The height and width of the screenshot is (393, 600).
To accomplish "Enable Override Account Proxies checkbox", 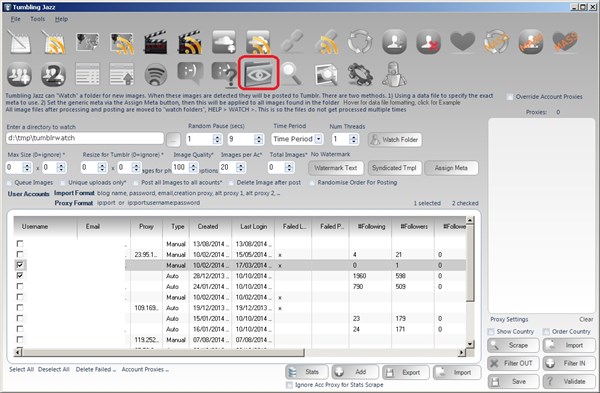I will point(509,97).
